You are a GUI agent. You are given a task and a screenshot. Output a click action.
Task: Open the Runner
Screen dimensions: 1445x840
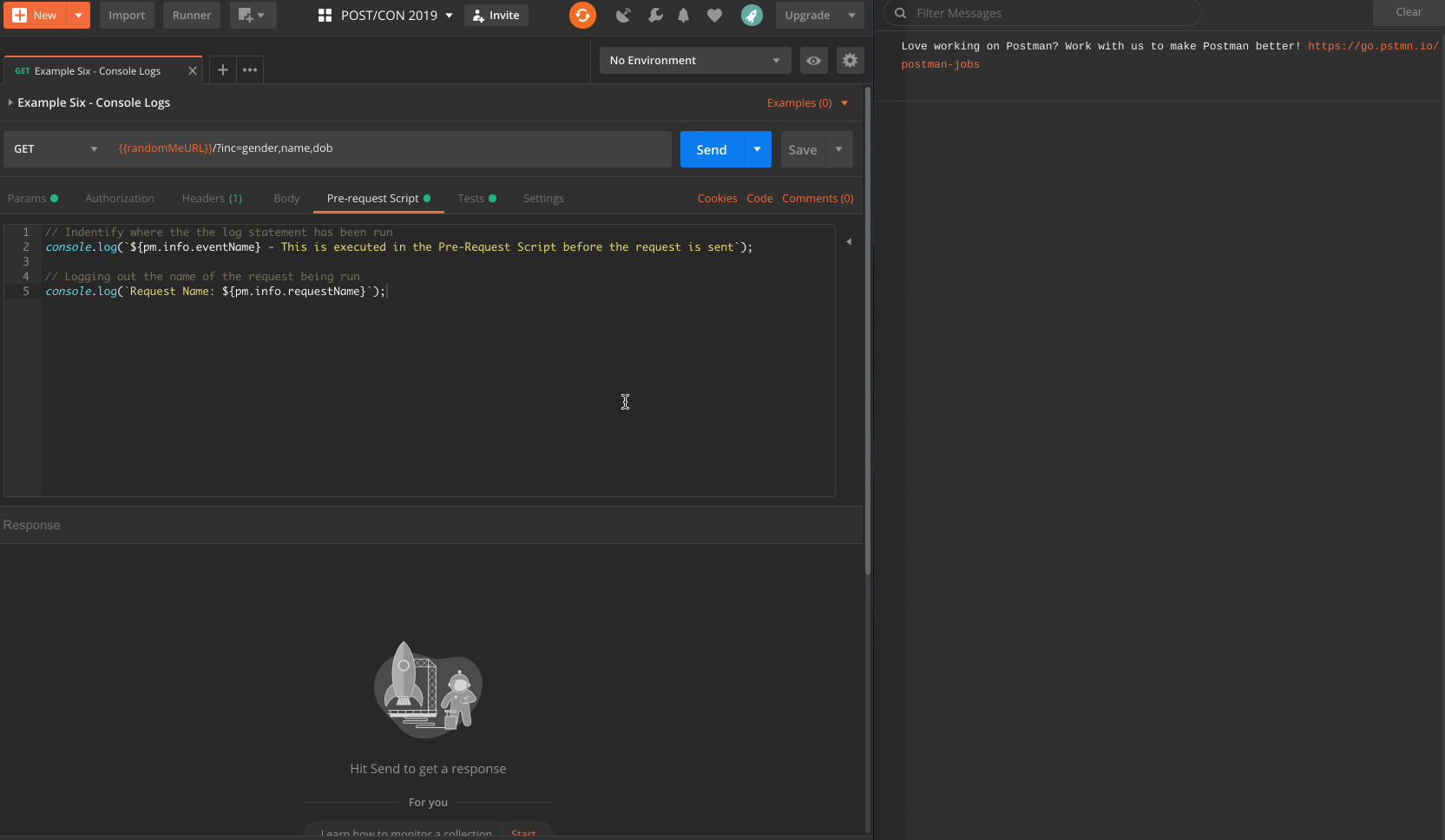pos(192,15)
